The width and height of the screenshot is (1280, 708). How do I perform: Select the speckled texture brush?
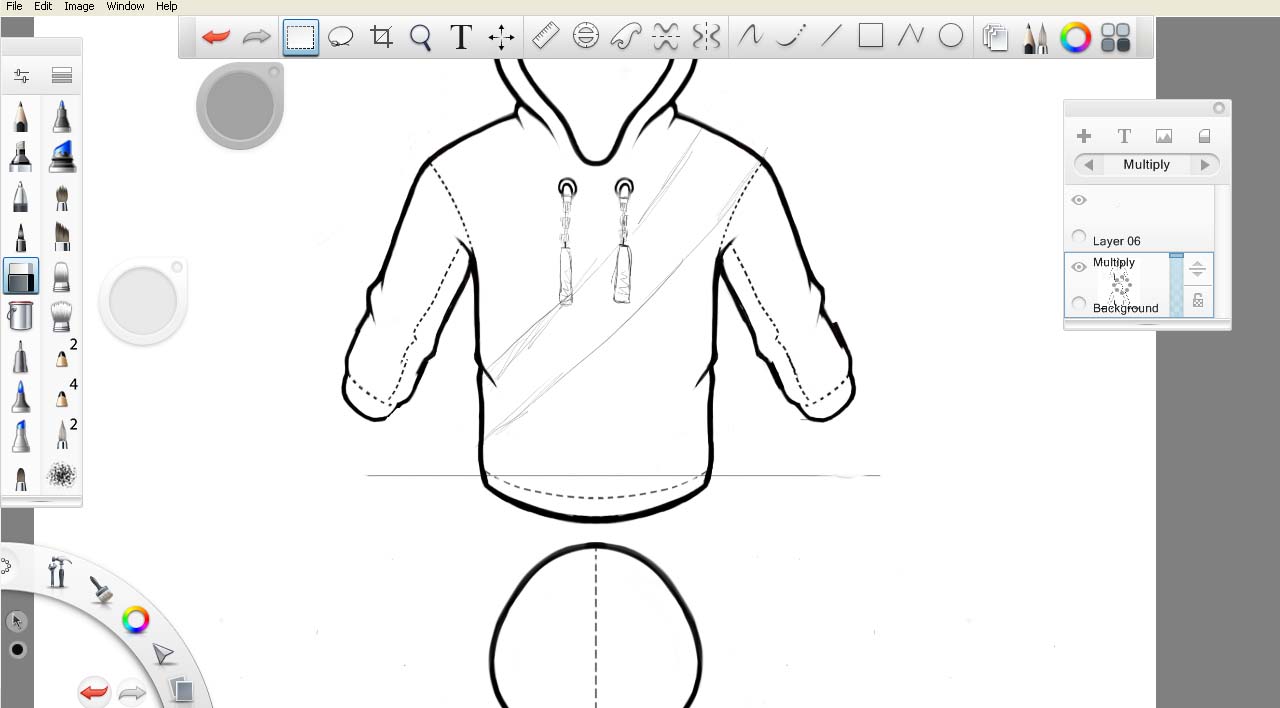62,475
